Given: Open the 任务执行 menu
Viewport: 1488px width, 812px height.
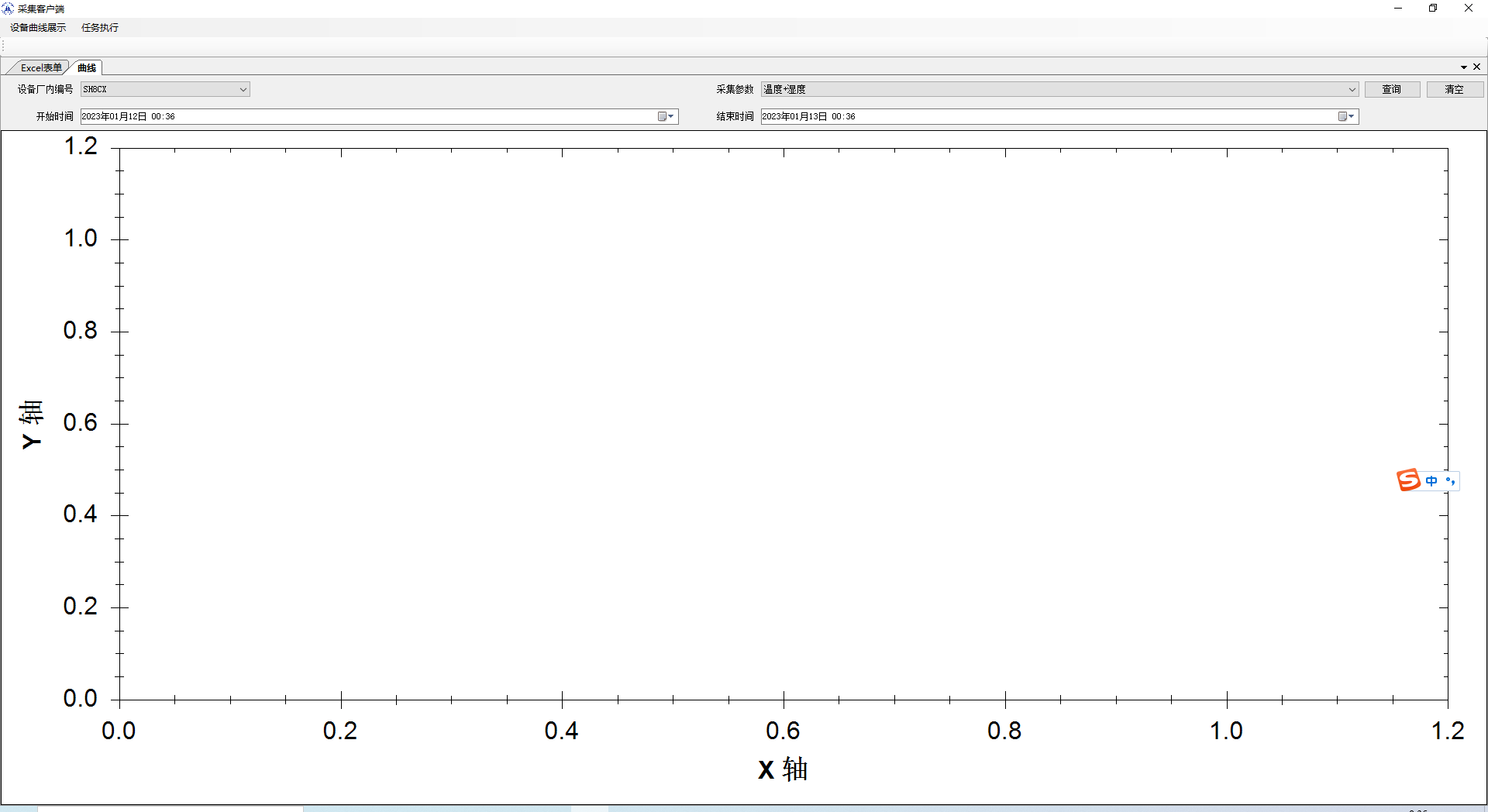Looking at the screenshot, I should coord(100,27).
